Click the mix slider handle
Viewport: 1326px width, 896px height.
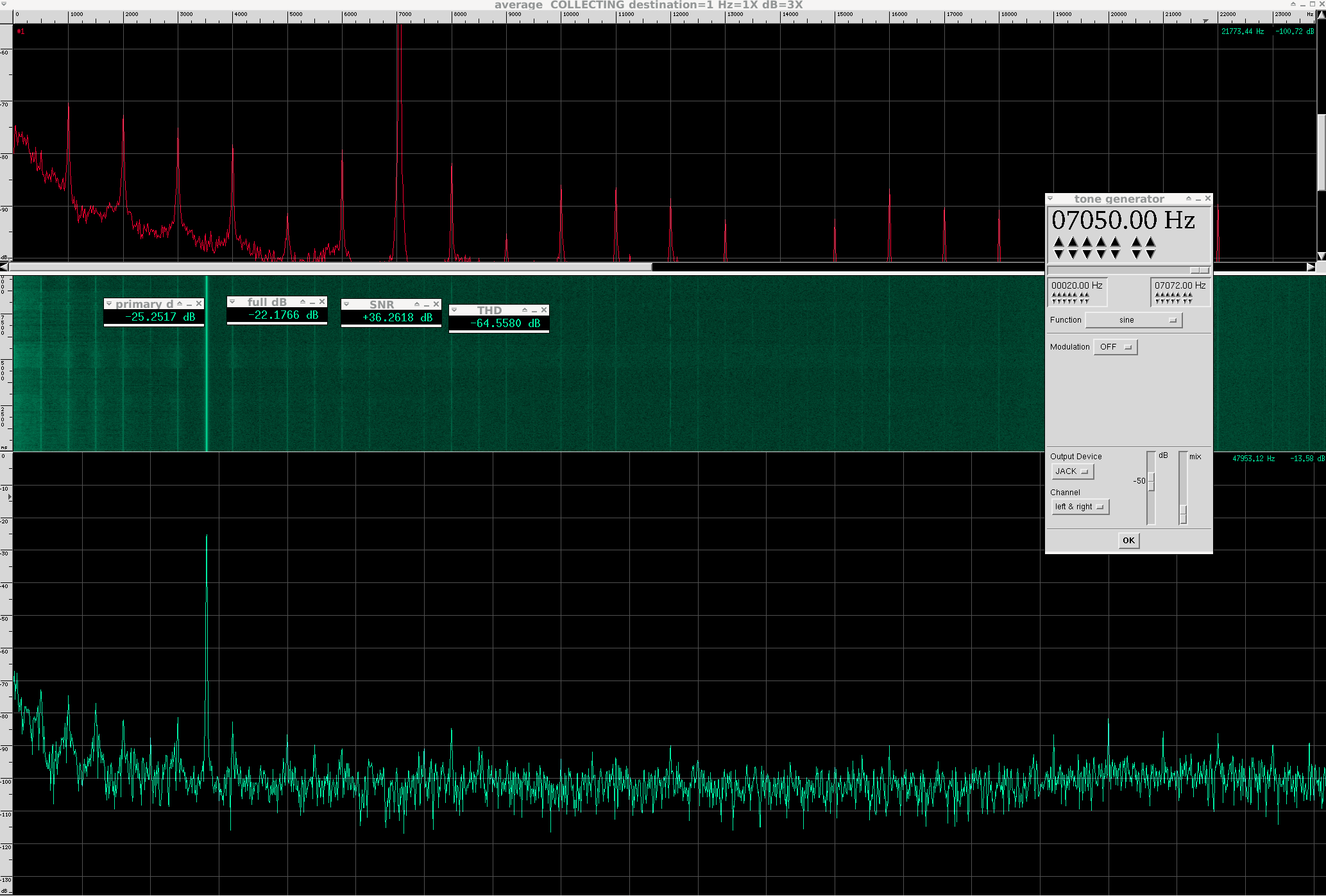(x=1183, y=514)
